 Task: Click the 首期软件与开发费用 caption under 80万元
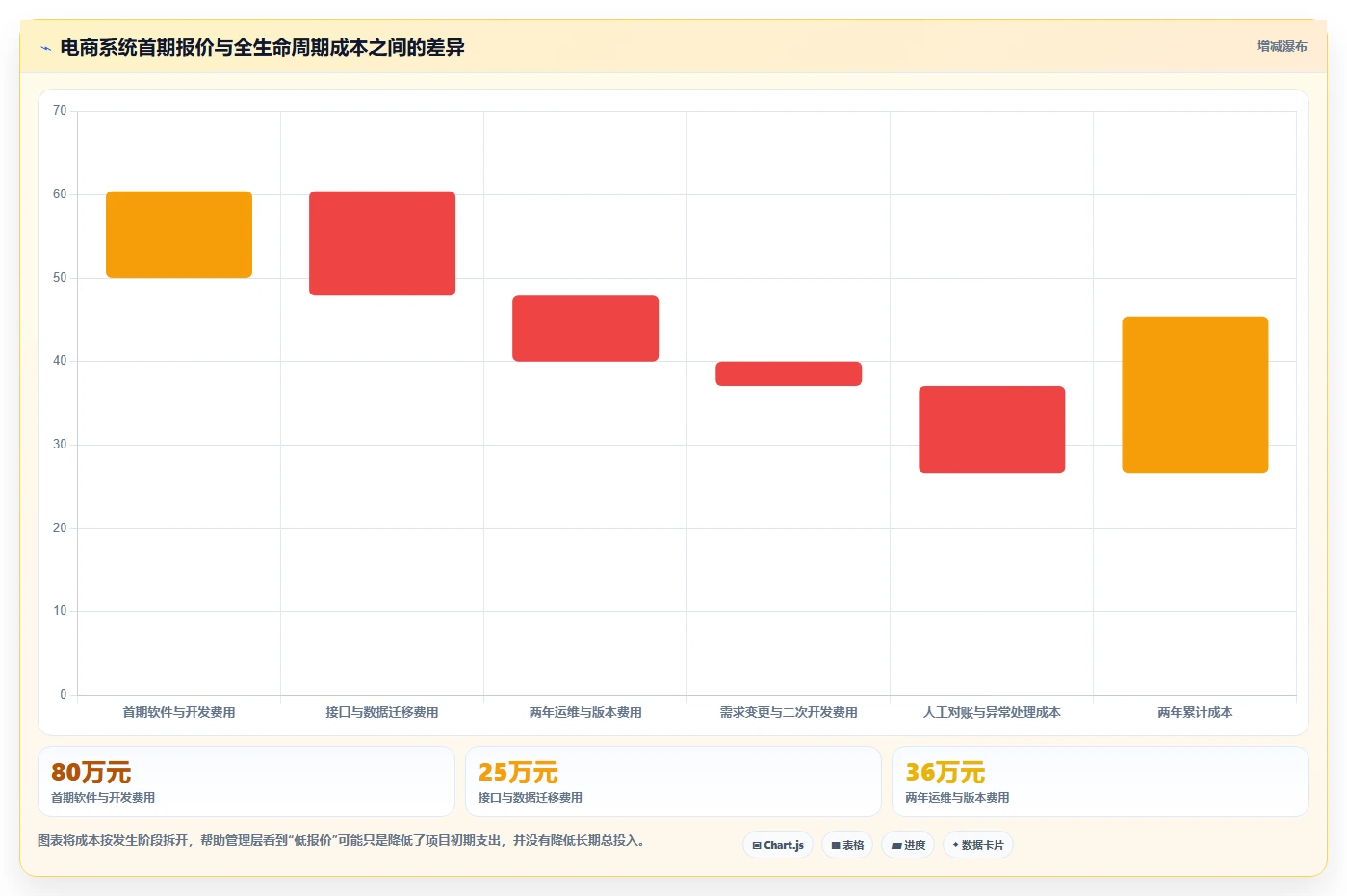(103, 797)
